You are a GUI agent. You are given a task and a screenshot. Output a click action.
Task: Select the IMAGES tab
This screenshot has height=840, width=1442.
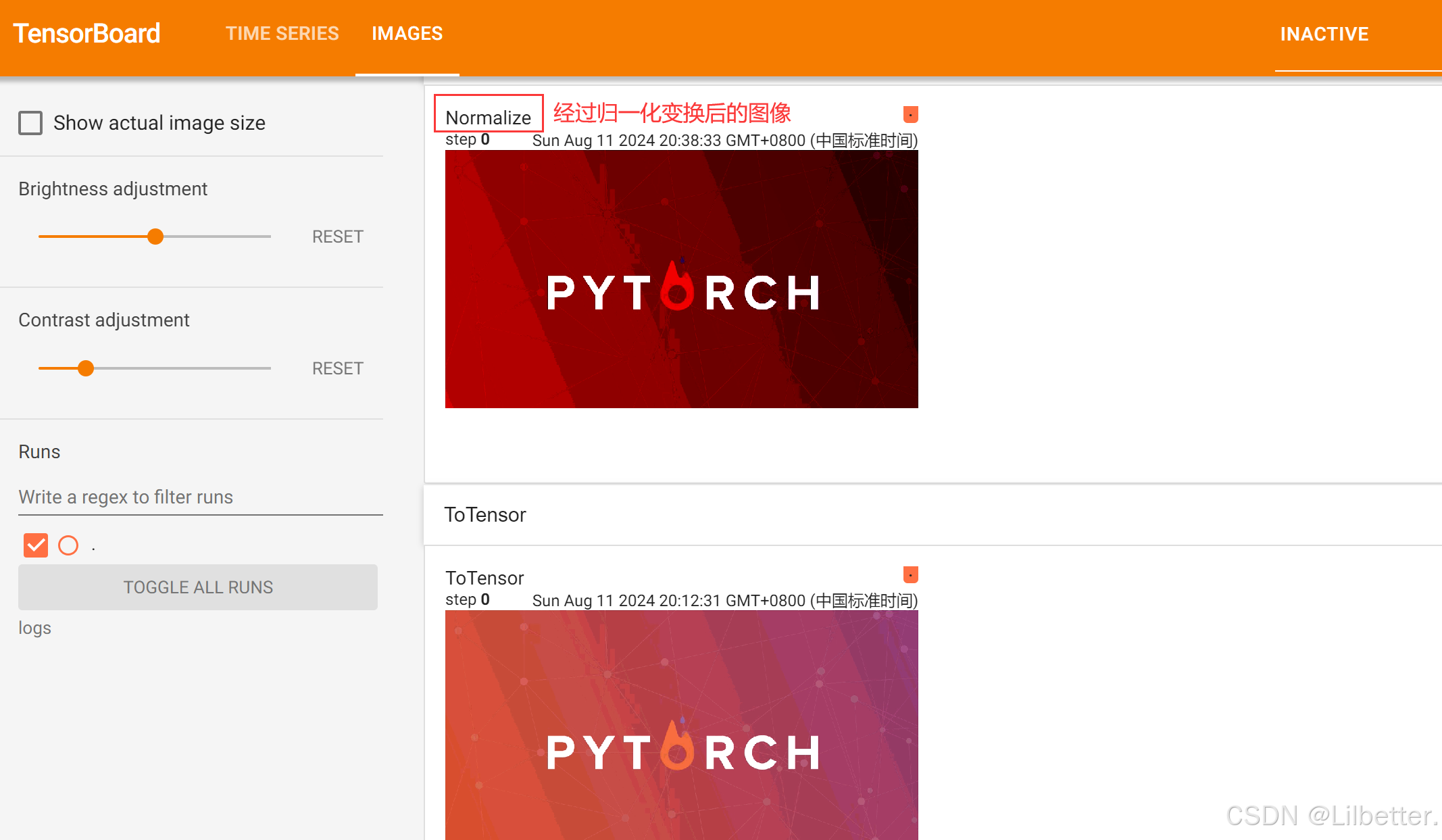click(407, 34)
